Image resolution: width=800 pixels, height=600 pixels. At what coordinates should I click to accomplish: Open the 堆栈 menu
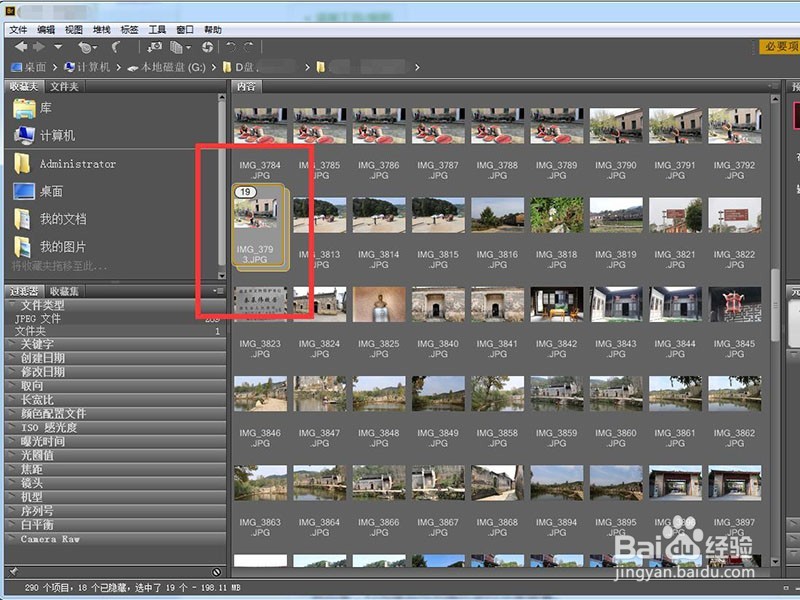[x=102, y=30]
